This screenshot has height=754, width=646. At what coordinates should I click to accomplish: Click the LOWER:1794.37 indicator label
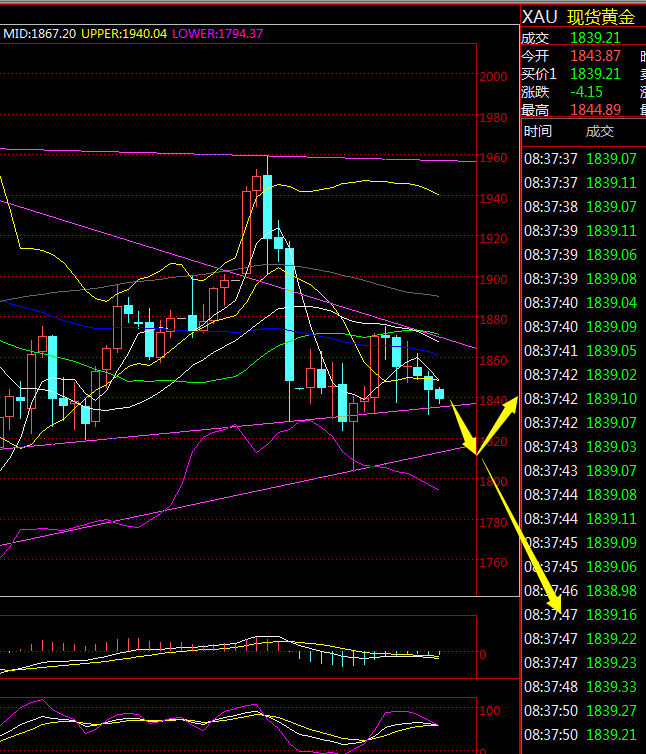(x=218, y=33)
